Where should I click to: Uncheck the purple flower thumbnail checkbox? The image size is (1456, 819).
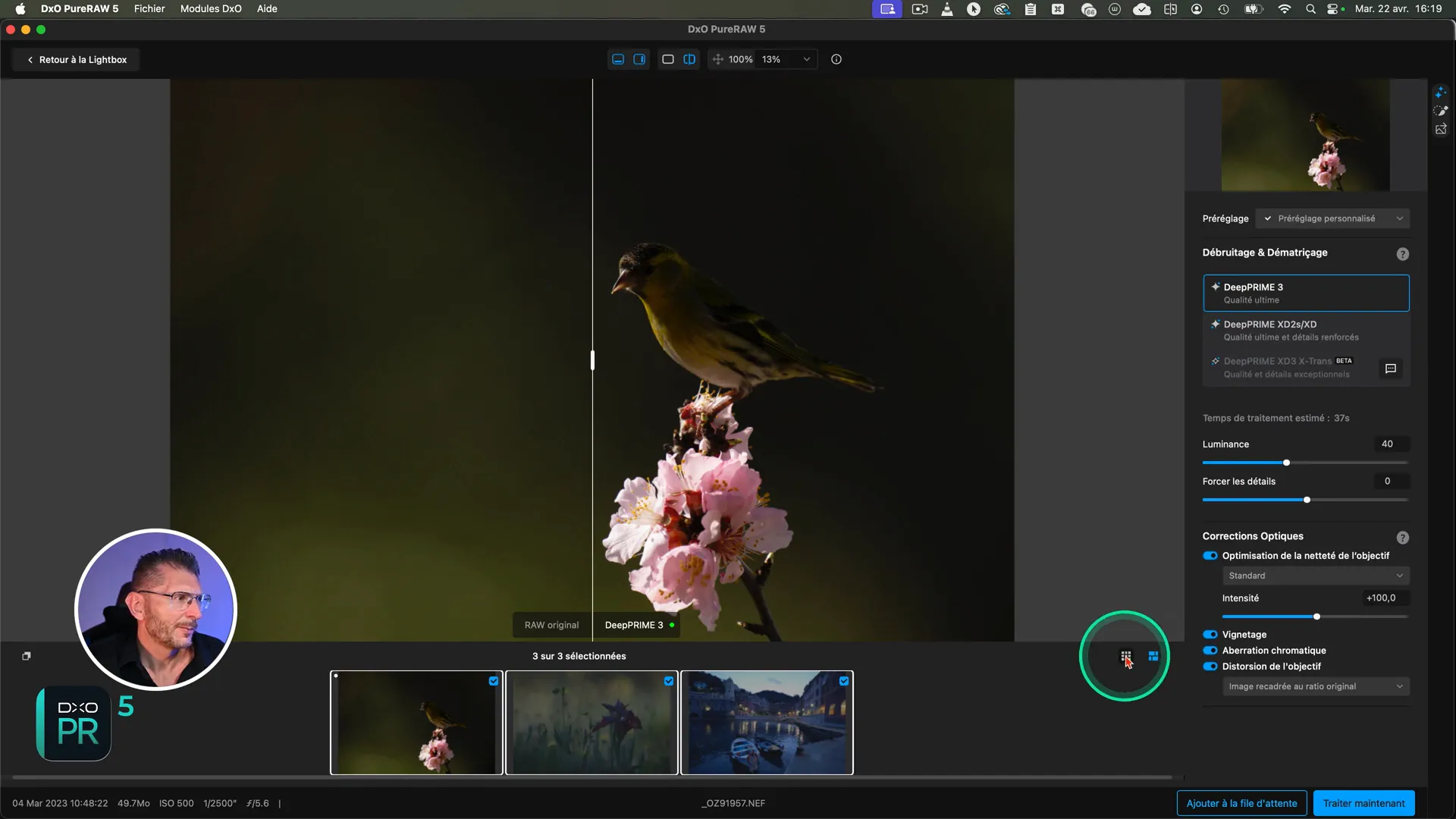coord(669,681)
